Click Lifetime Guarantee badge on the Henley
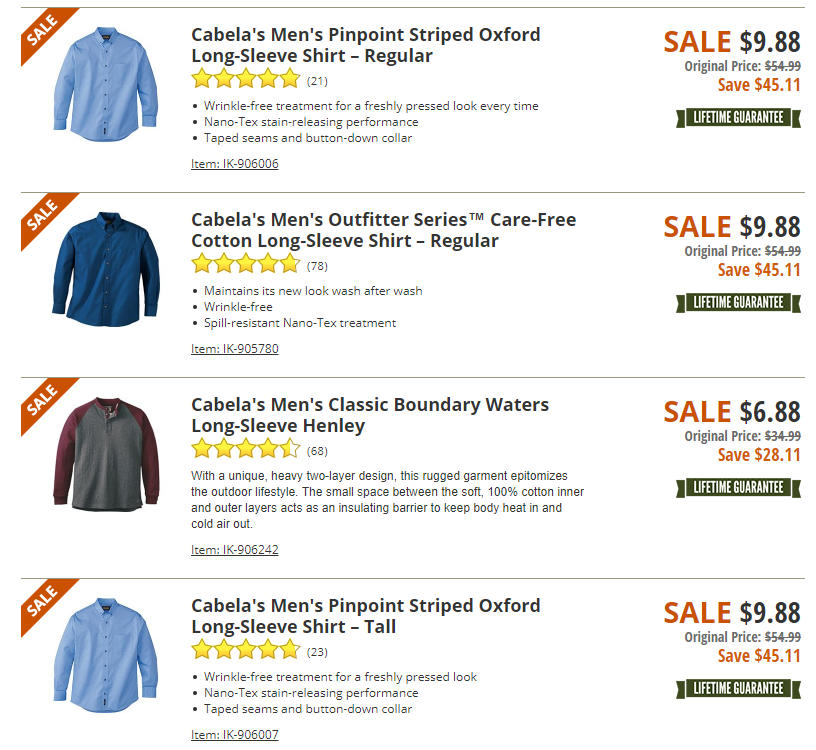The image size is (816, 750). pyautogui.click(x=739, y=488)
